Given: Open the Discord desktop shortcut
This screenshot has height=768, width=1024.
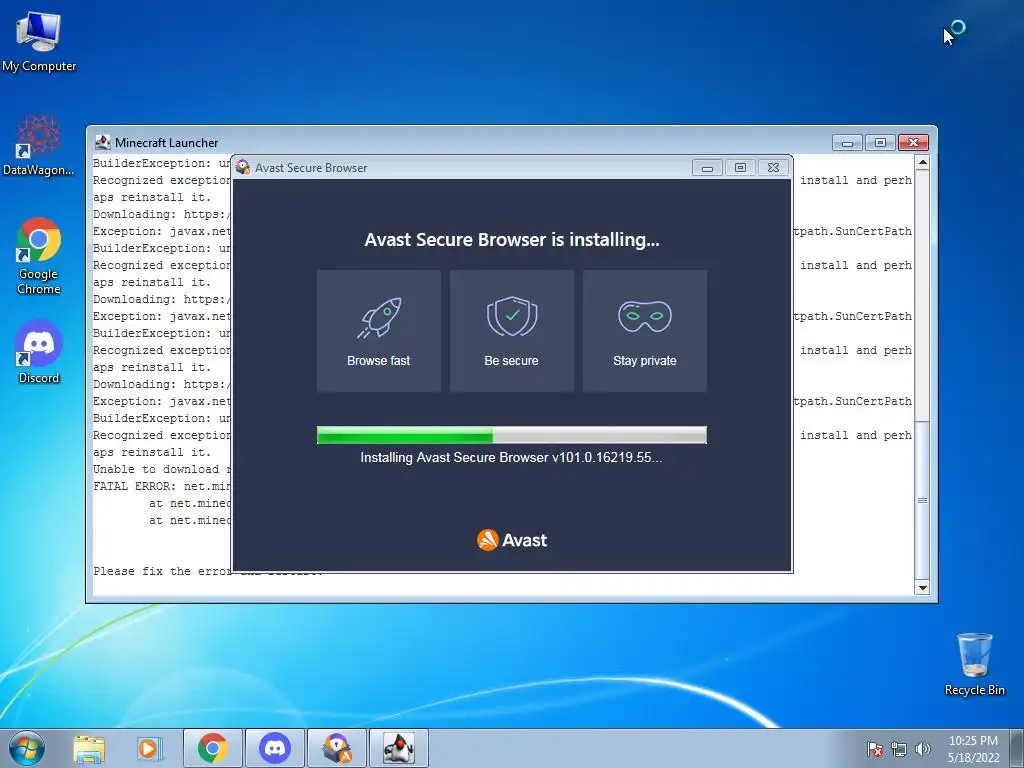Looking at the screenshot, I should click(39, 352).
